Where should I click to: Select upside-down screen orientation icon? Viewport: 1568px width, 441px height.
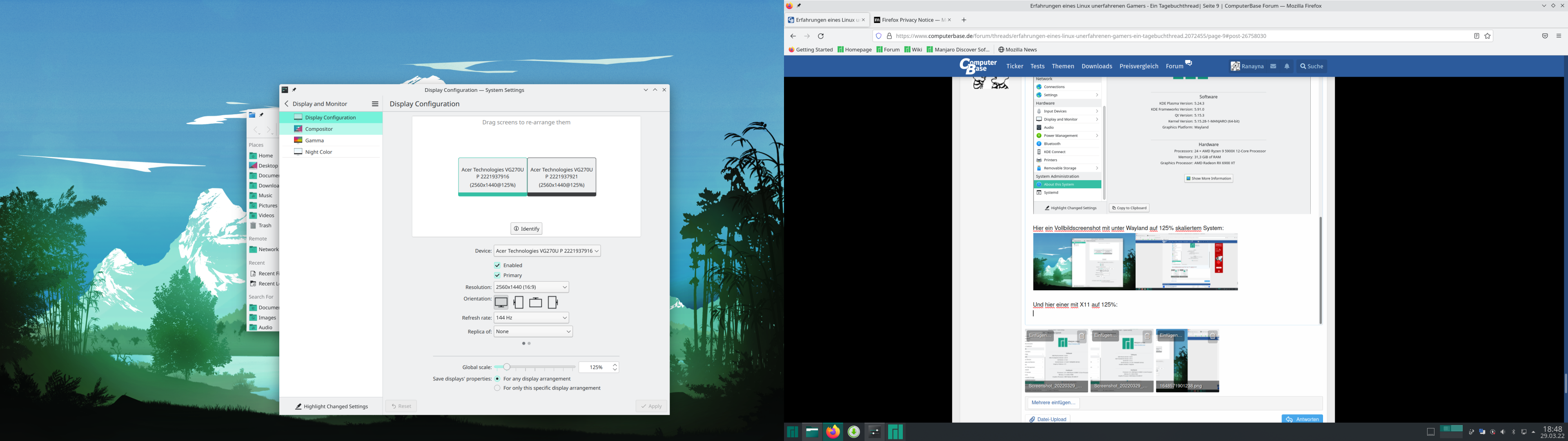tap(536, 302)
